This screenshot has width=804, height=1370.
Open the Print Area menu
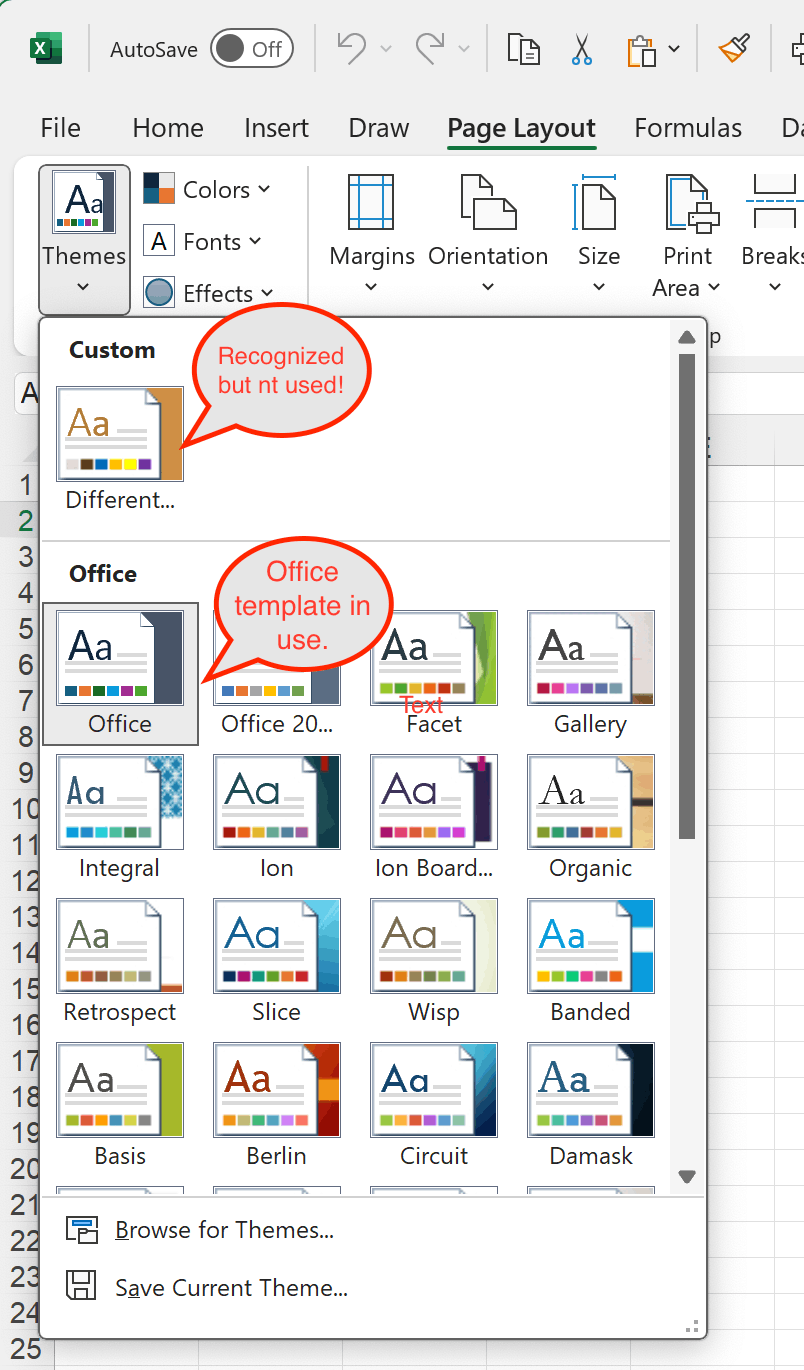[687, 235]
